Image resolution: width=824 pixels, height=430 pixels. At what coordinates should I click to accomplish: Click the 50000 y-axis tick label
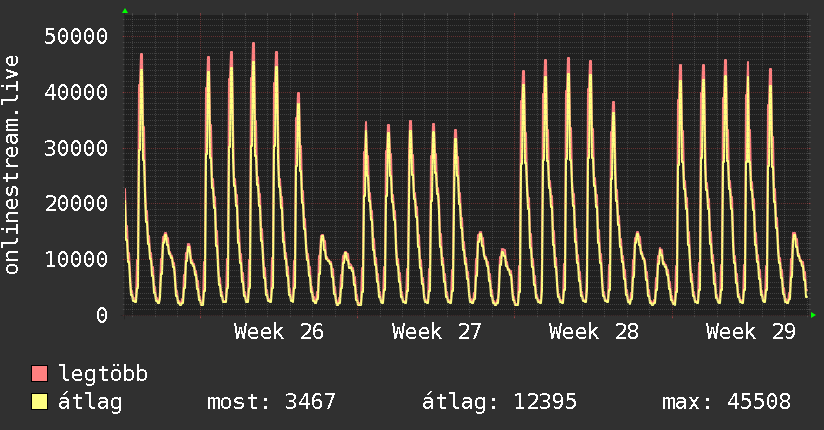[x=76, y=36]
